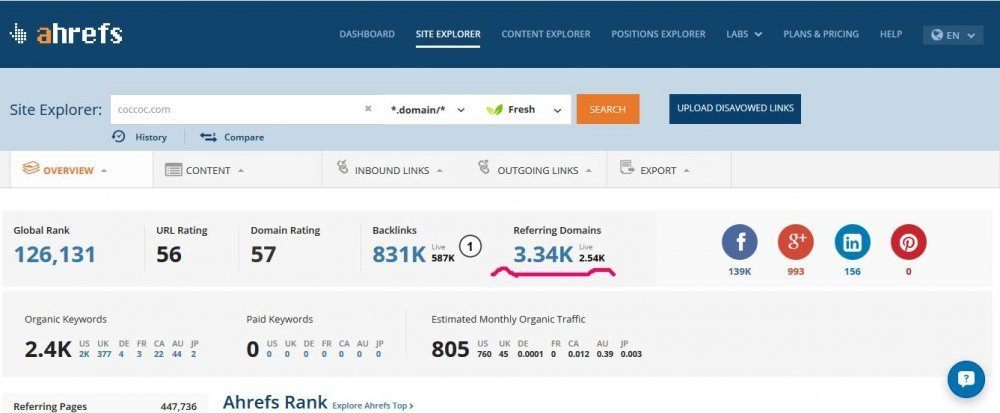Click the globe language icon
The height and width of the screenshot is (413, 1000).
click(x=937, y=35)
